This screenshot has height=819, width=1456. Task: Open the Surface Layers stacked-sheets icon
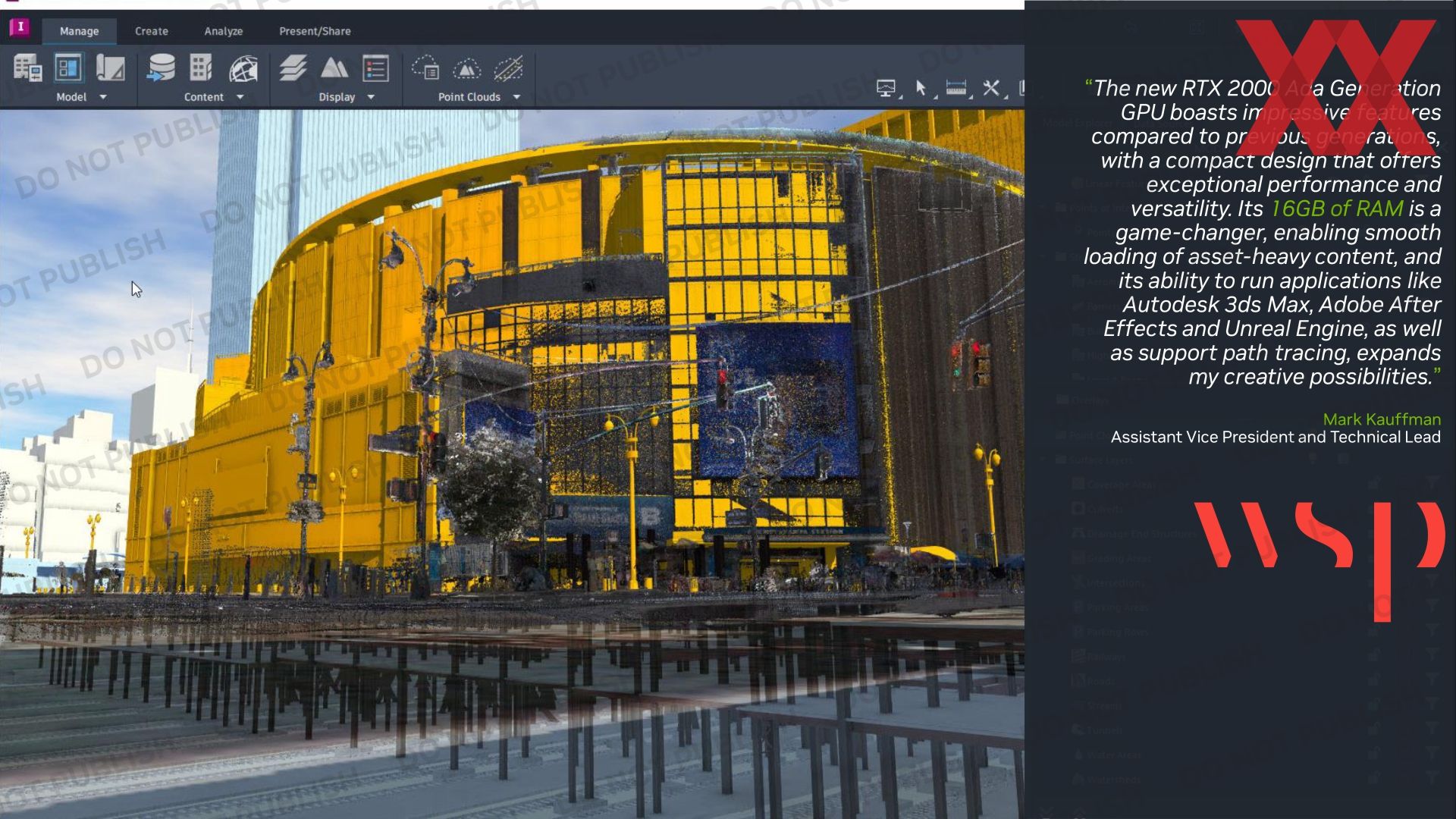(x=293, y=68)
